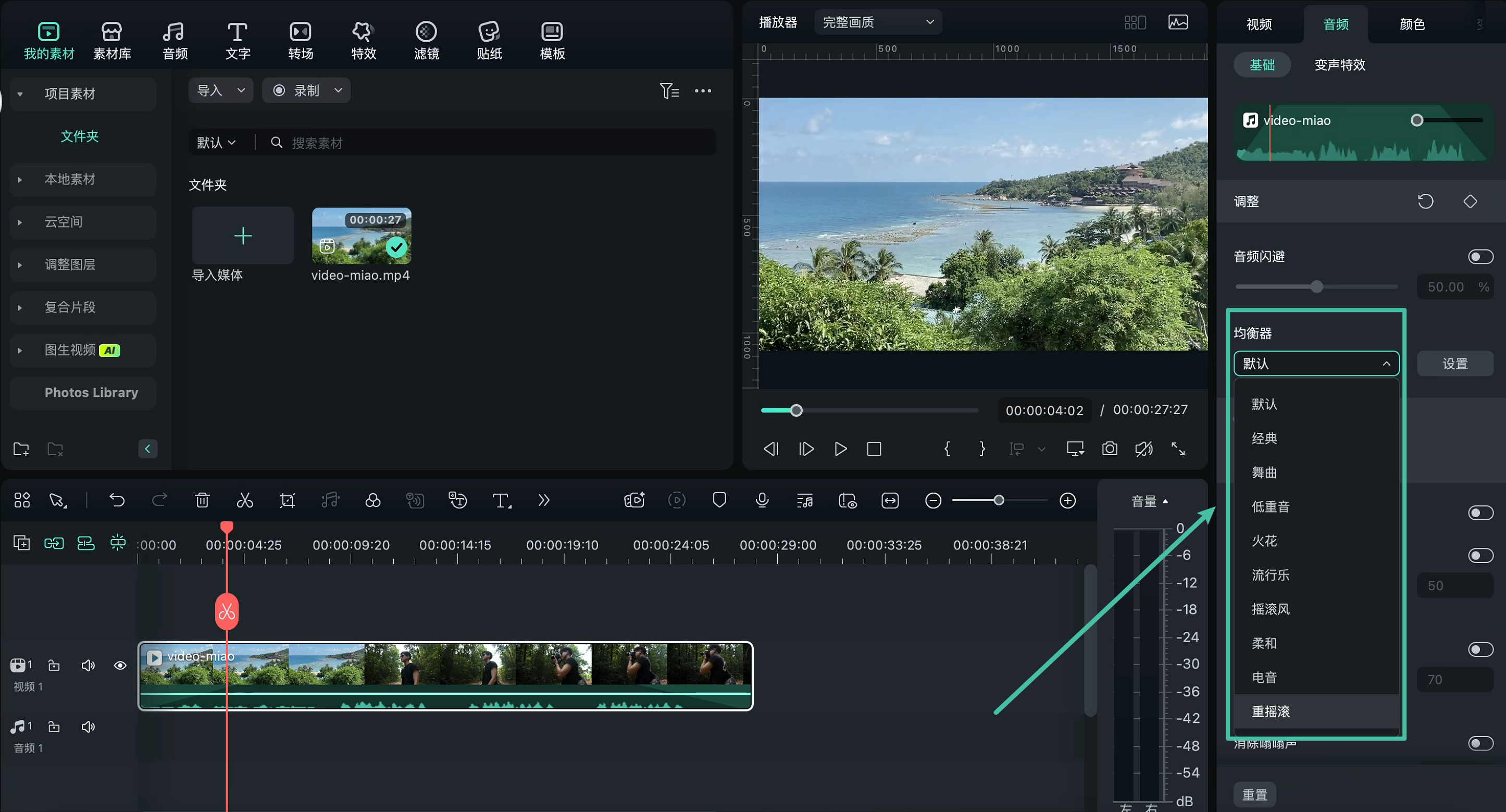Collapse the 均衡器 默认 combo box
Image resolution: width=1506 pixels, height=812 pixels.
point(1316,364)
